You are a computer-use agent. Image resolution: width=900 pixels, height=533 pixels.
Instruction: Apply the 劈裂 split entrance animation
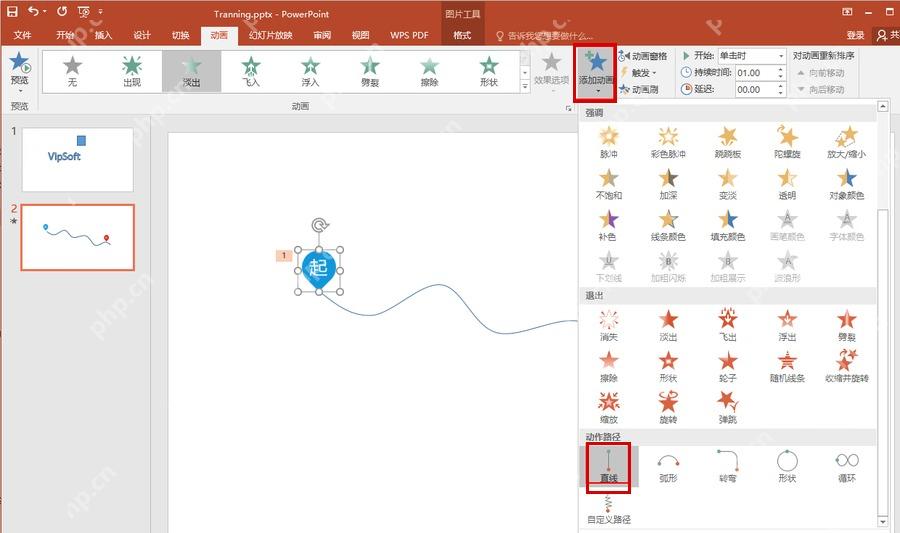370,71
